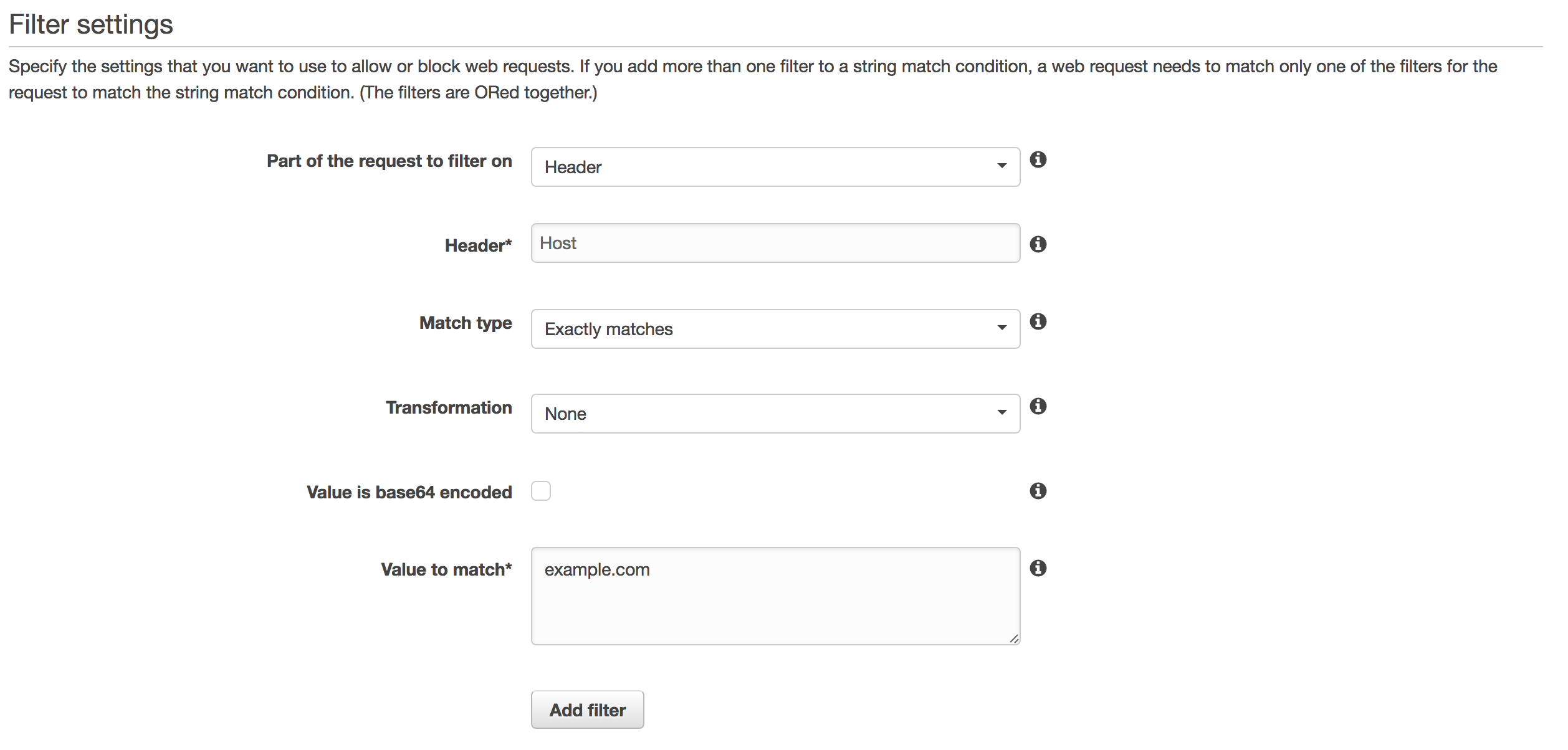Click info icon beside Value to match
Image resolution: width=1568 pixels, height=750 pixels.
point(1038,568)
